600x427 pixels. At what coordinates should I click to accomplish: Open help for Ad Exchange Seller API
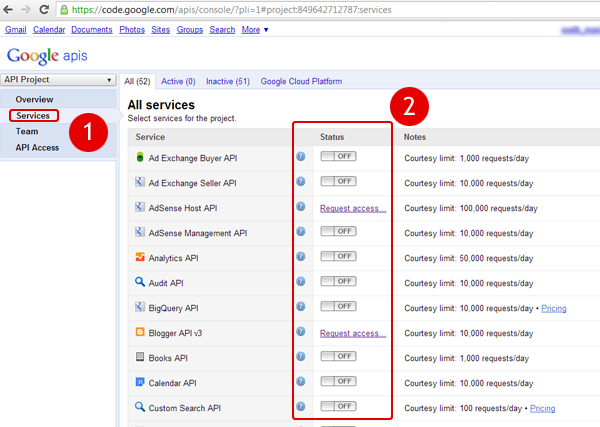(x=301, y=181)
